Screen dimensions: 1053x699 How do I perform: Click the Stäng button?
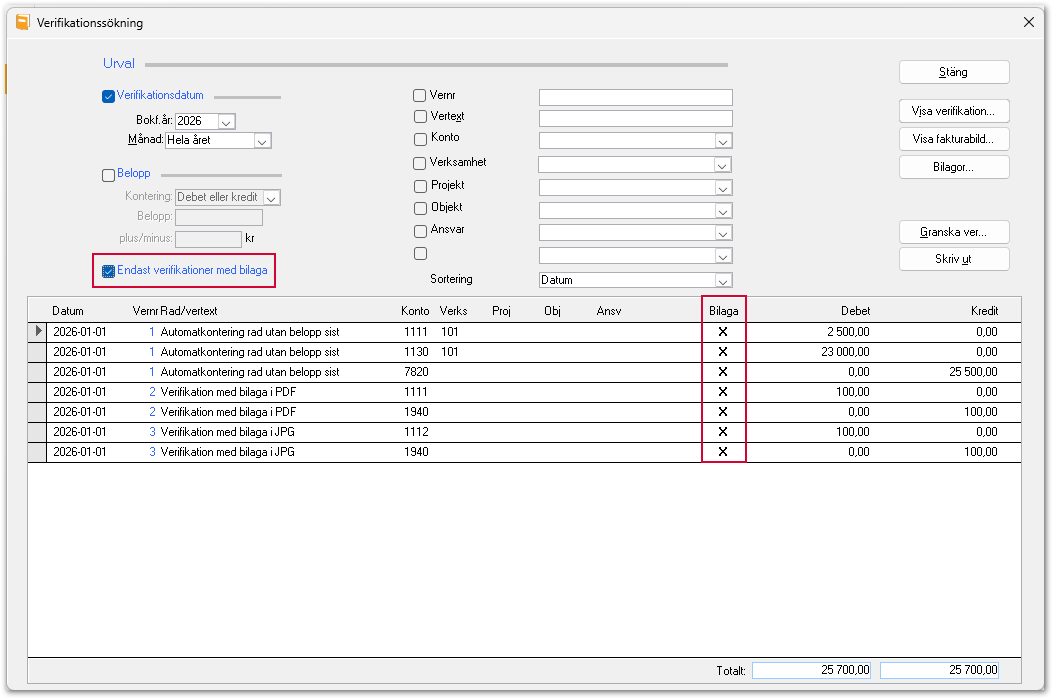(x=954, y=72)
